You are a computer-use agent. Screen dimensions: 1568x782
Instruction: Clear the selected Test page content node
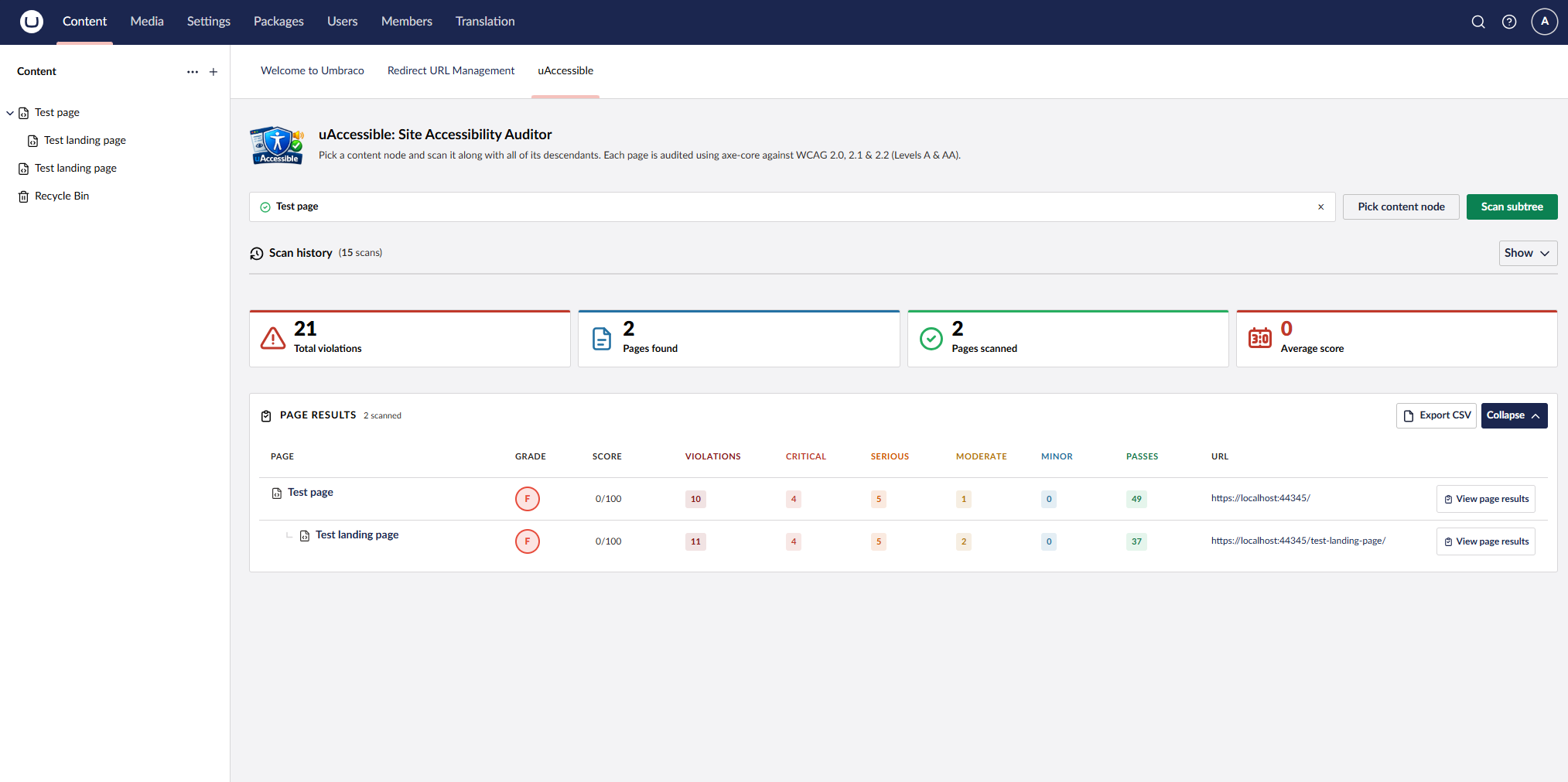click(x=1321, y=207)
